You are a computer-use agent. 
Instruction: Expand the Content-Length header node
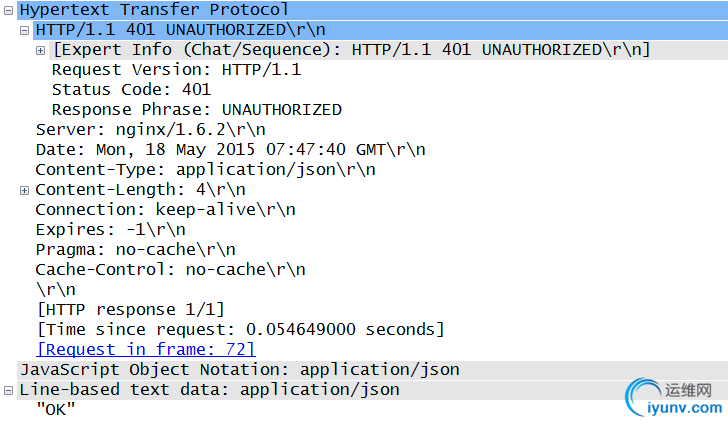25,190
